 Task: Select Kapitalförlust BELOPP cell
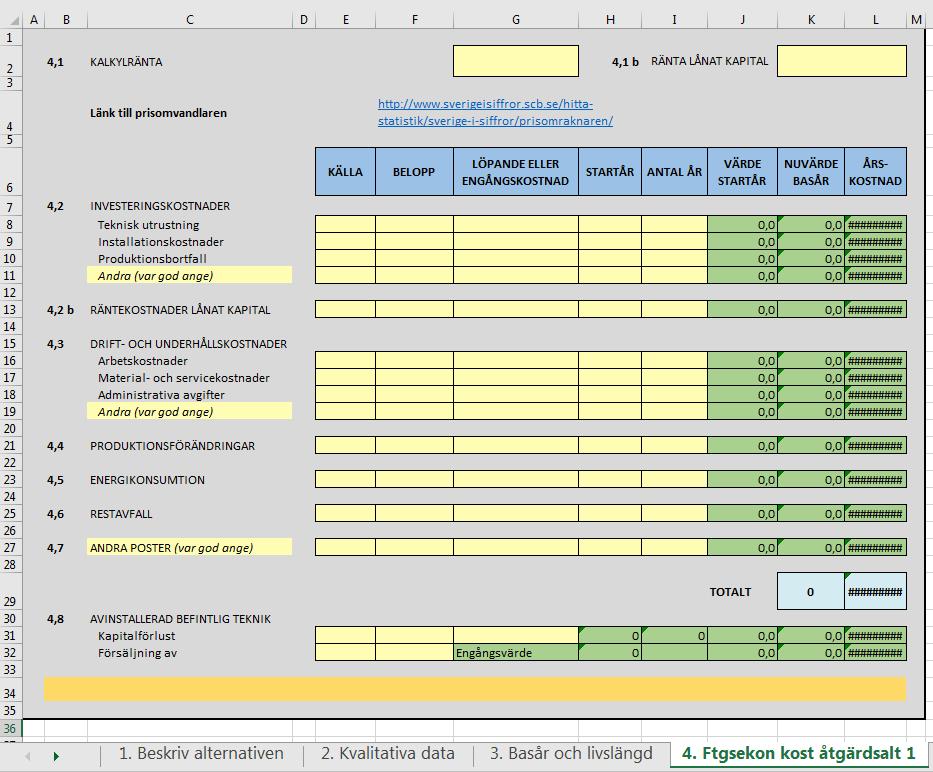click(x=414, y=635)
